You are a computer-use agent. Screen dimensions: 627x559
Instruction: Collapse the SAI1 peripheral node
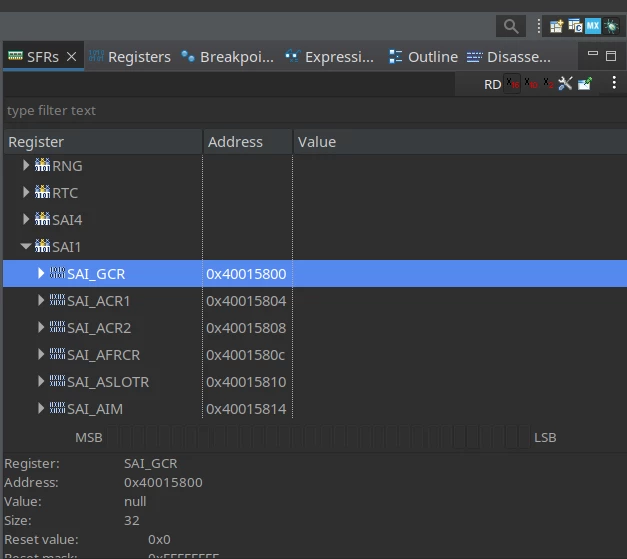(x=26, y=246)
